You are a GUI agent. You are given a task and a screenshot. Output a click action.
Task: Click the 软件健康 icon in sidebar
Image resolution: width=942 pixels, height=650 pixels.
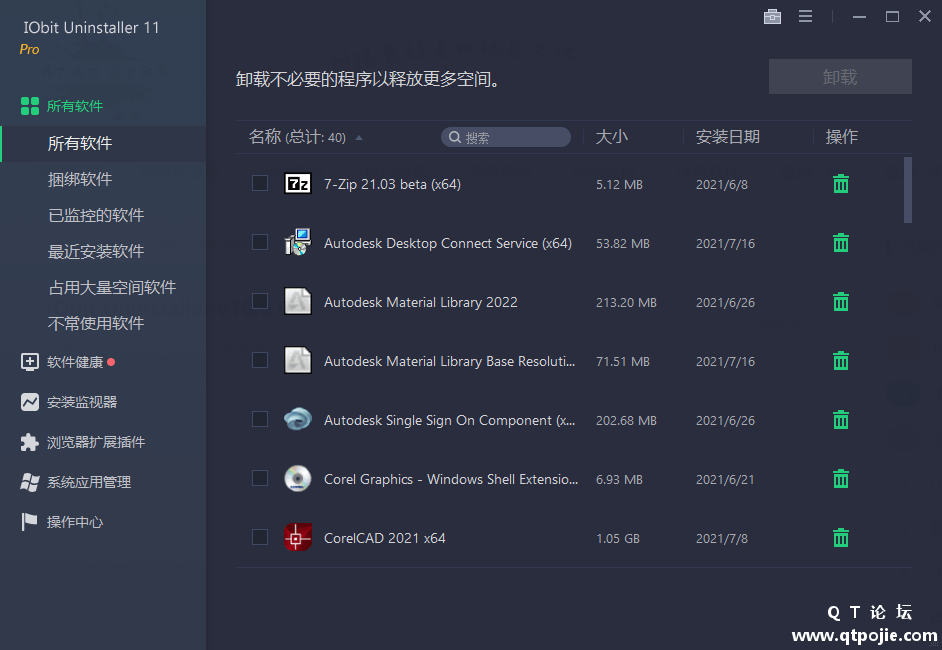pyautogui.click(x=29, y=362)
